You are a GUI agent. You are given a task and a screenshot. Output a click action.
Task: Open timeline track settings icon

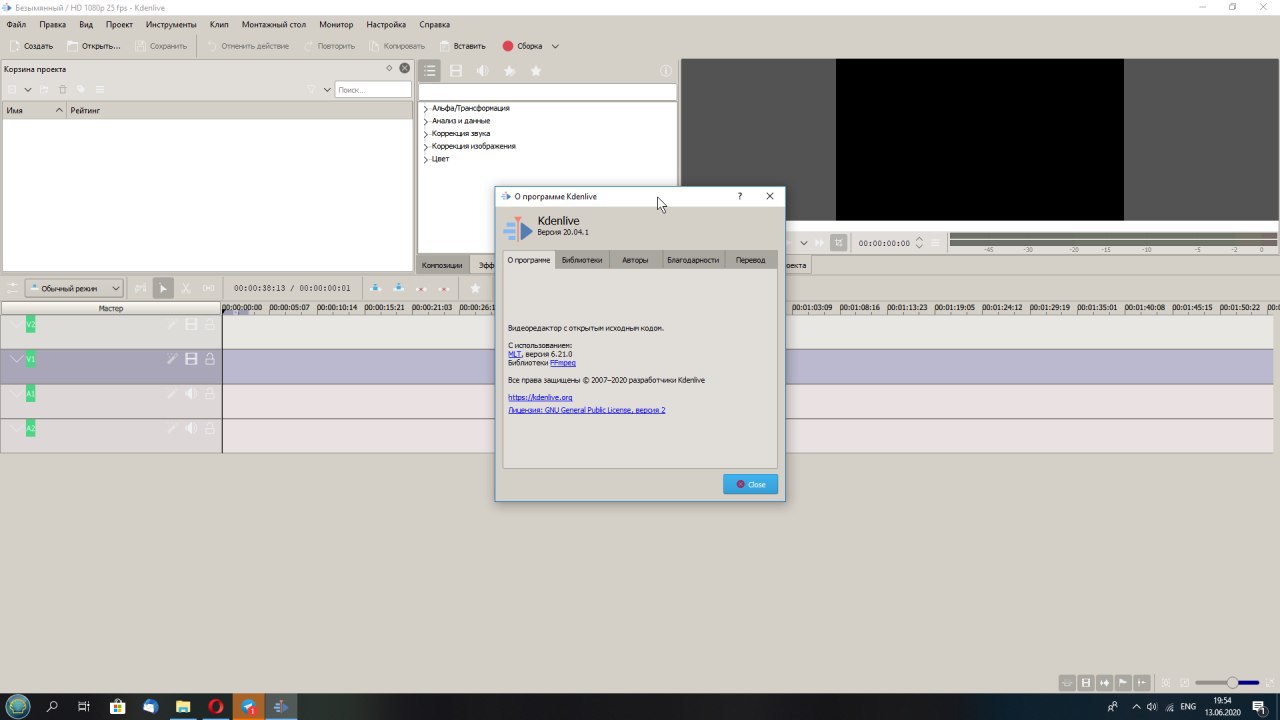[x=12, y=288]
